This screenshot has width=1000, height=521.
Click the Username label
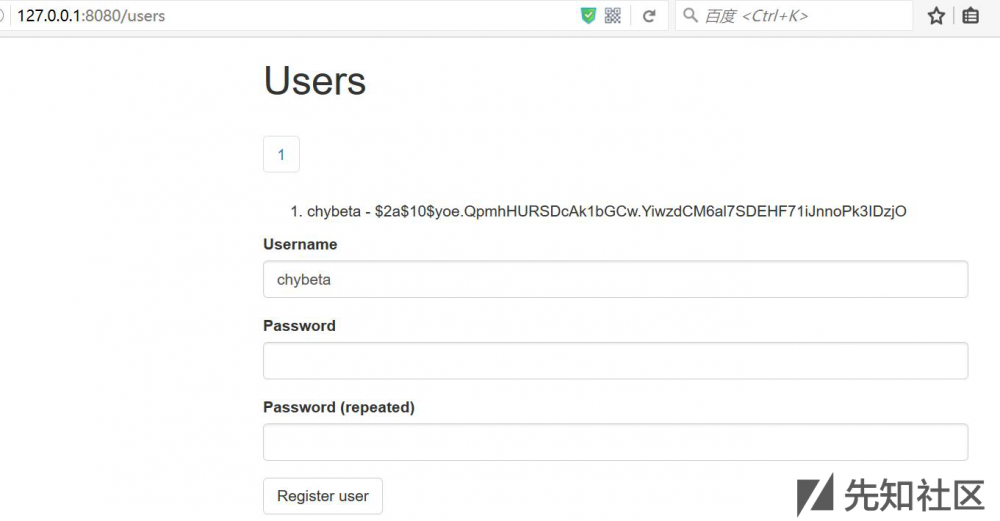(x=300, y=244)
